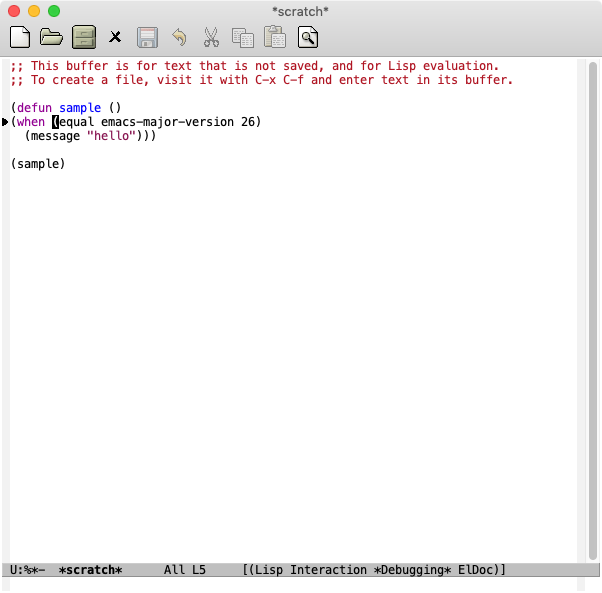
Task: Open a file with the folder icon
Action: [x=51, y=38]
